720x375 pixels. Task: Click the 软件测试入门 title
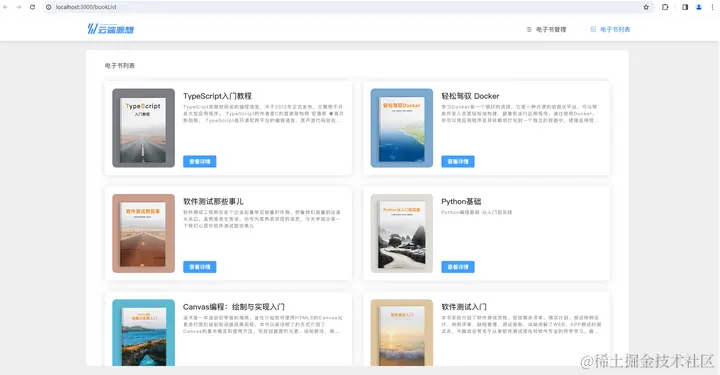464,307
